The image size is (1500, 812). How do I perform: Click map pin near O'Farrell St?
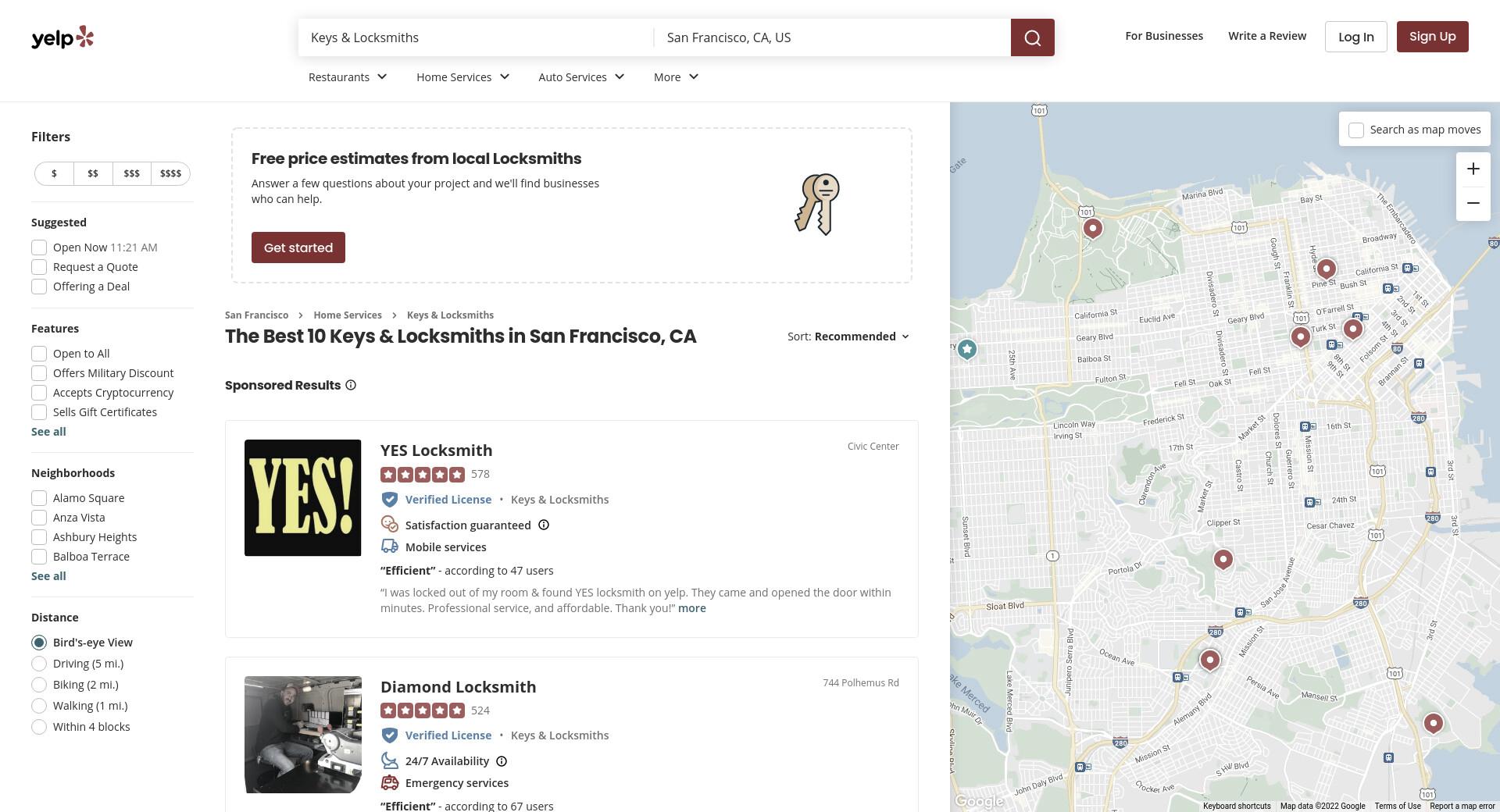[1352, 329]
